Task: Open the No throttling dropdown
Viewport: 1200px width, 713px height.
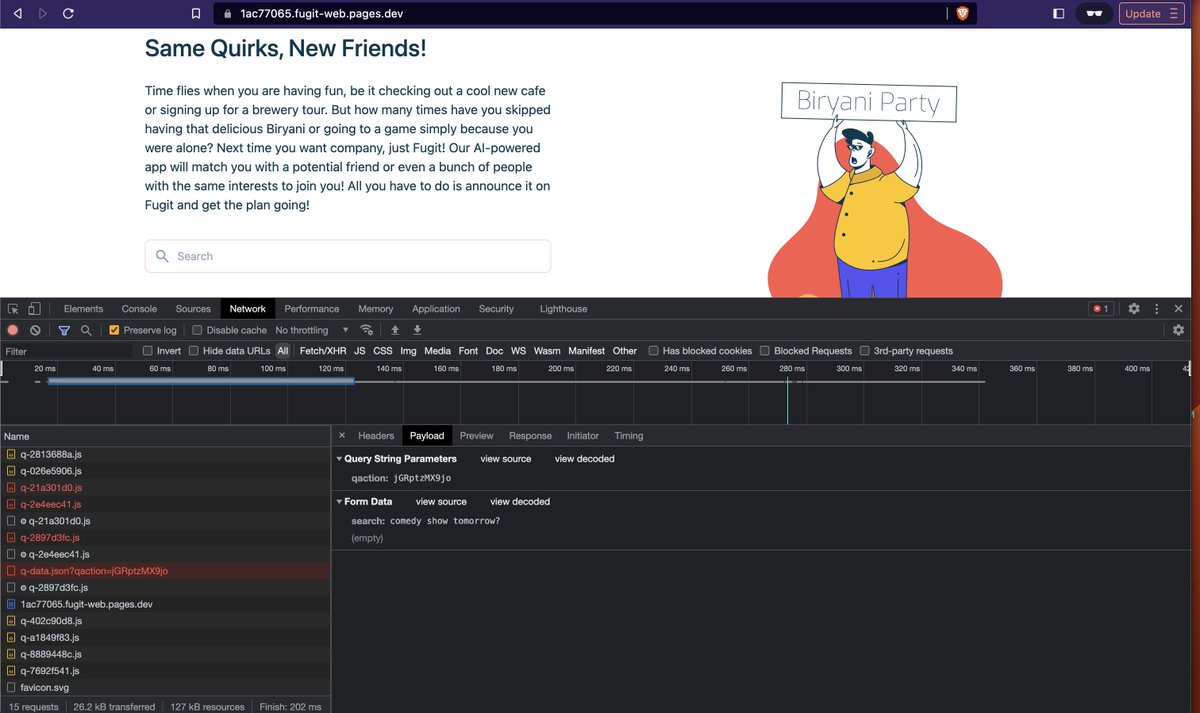Action: click(312, 330)
